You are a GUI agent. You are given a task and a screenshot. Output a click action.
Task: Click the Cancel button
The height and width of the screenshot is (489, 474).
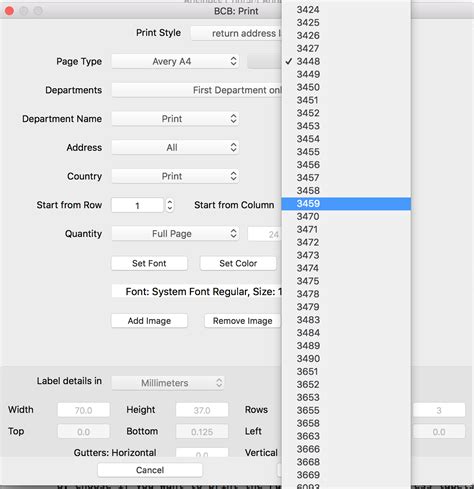150,470
